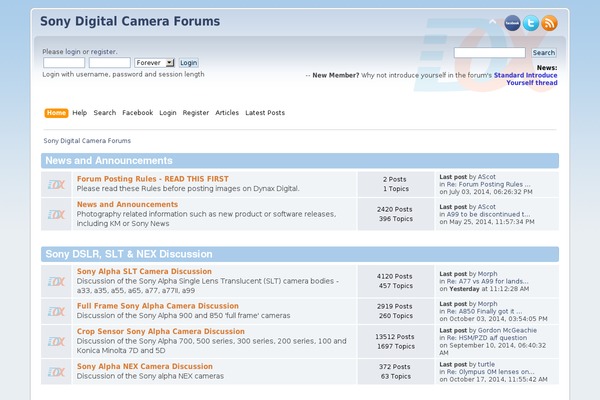
Task: Click the 2919 Posts count
Action: click(395, 307)
